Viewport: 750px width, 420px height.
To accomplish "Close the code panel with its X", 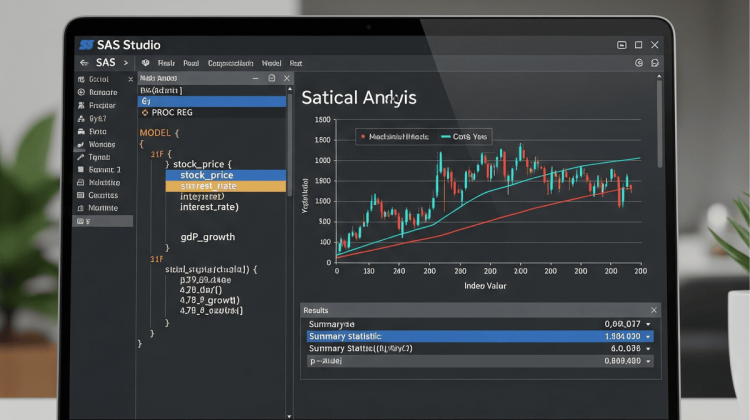I will point(287,78).
